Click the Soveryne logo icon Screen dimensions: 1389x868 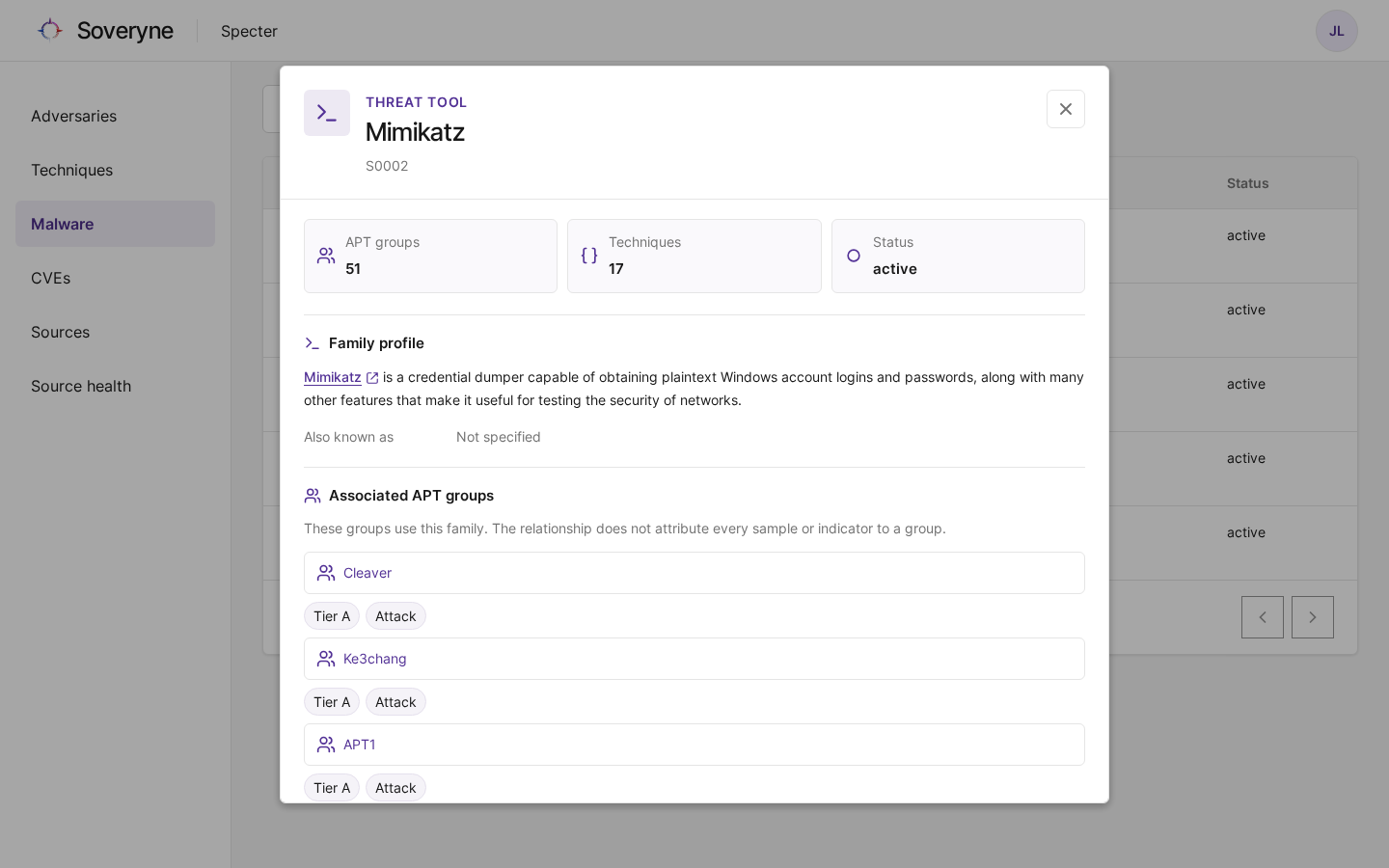[50, 30]
